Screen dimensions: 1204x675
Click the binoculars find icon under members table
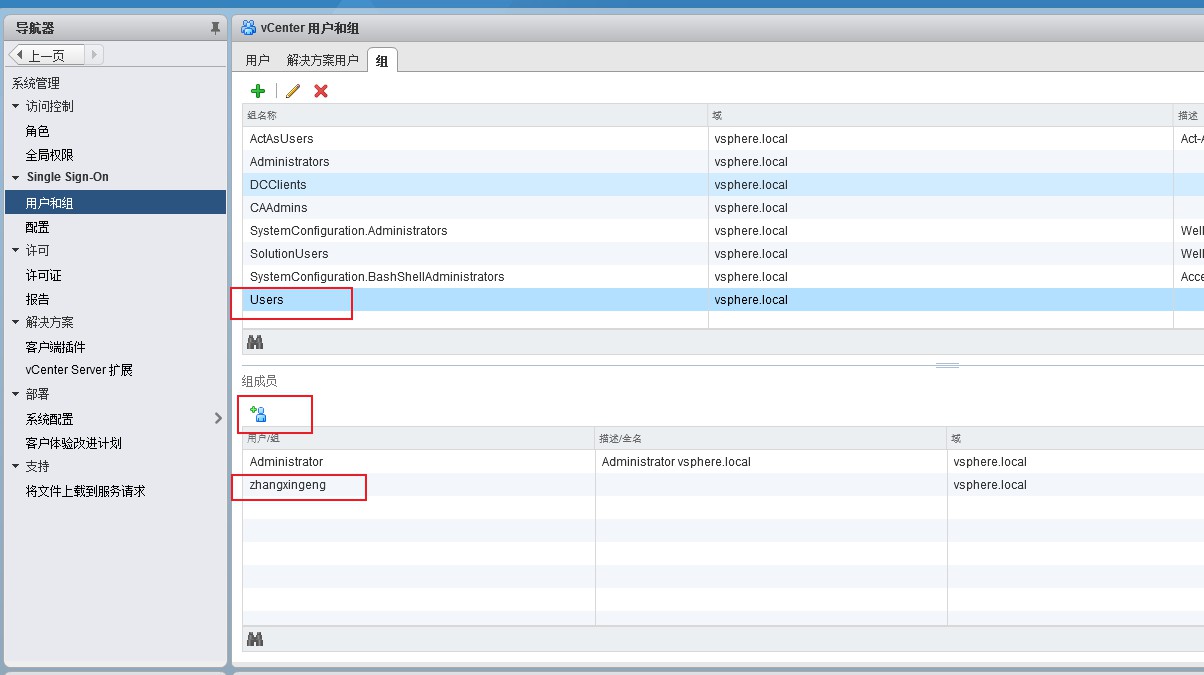tap(255, 639)
